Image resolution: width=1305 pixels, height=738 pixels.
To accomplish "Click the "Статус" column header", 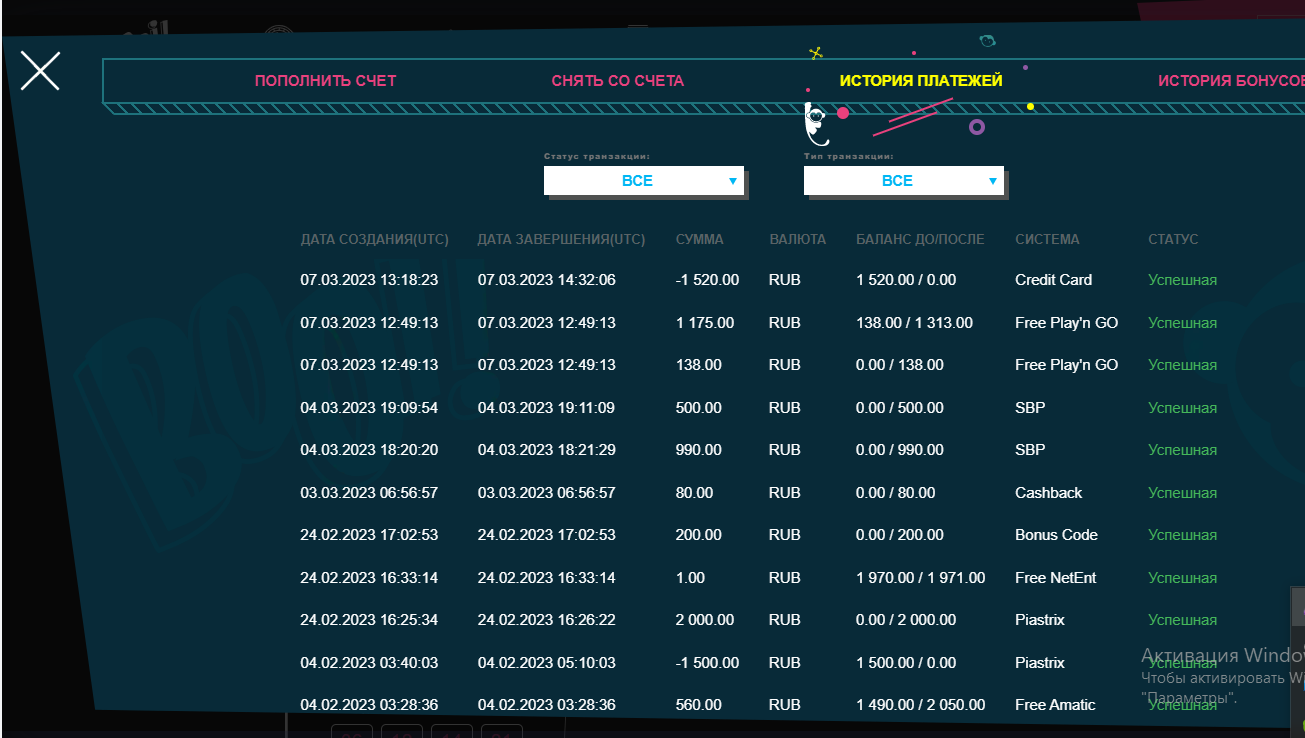I will point(1172,240).
